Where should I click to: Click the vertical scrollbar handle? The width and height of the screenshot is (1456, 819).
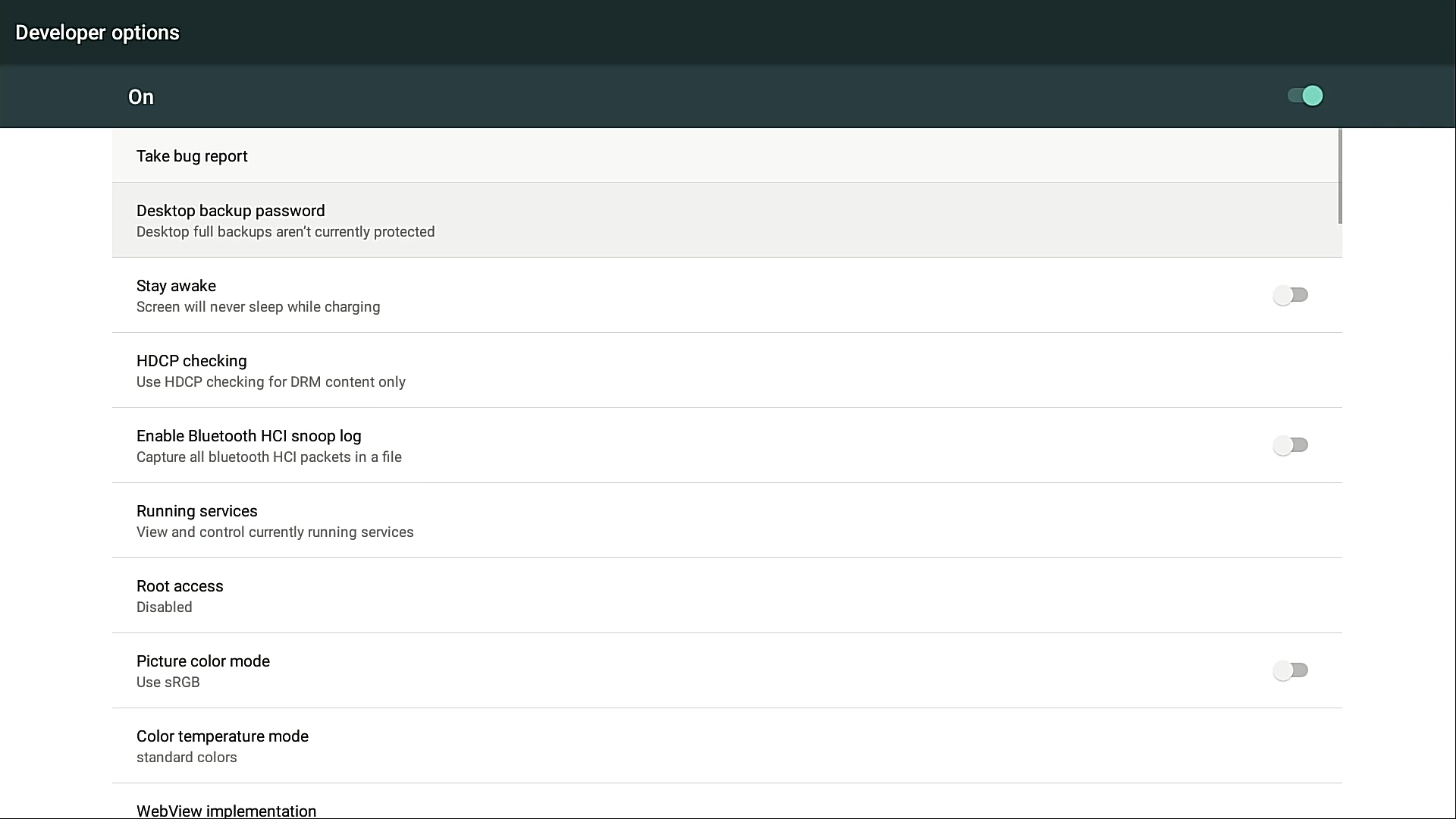point(1340,176)
